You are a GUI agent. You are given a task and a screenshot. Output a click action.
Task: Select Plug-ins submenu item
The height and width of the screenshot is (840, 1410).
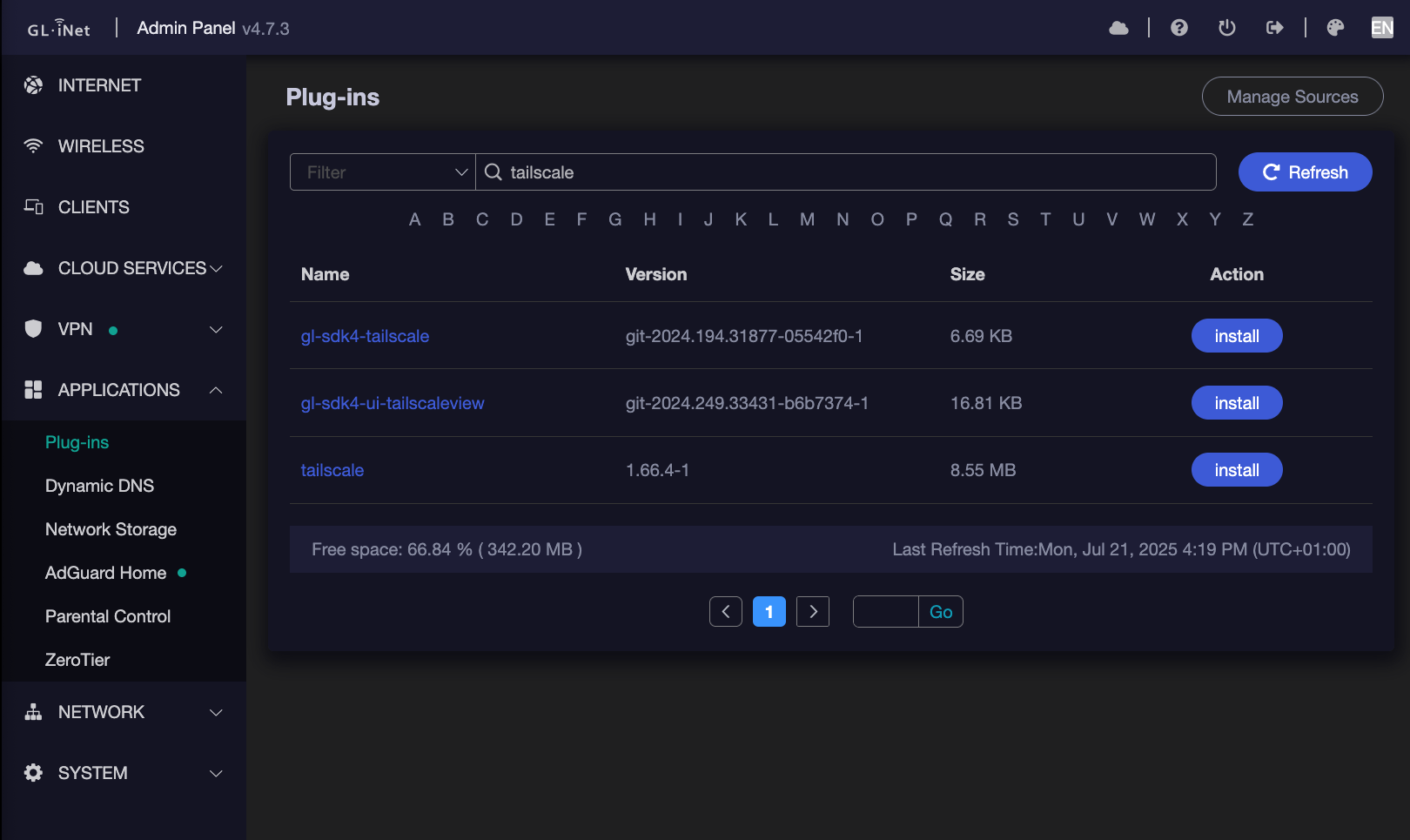(x=77, y=442)
